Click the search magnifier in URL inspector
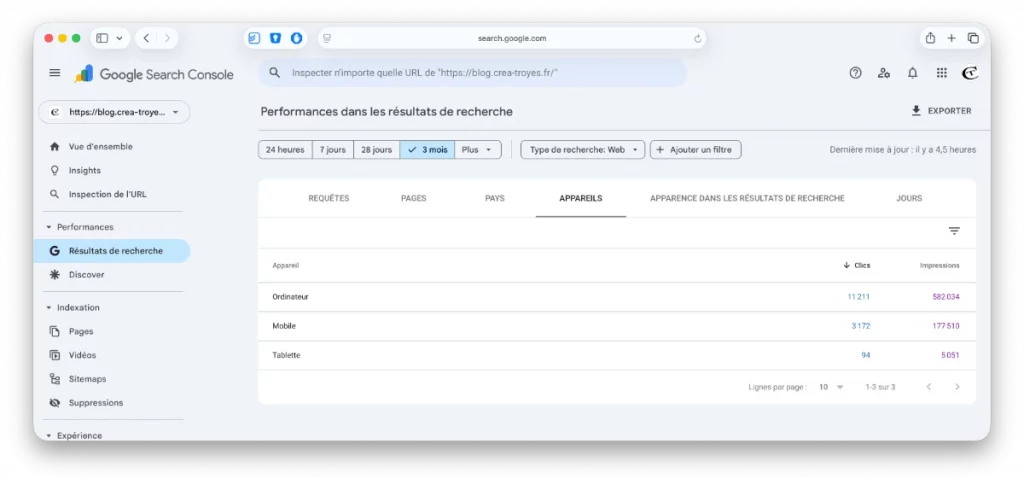 (275, 73)
